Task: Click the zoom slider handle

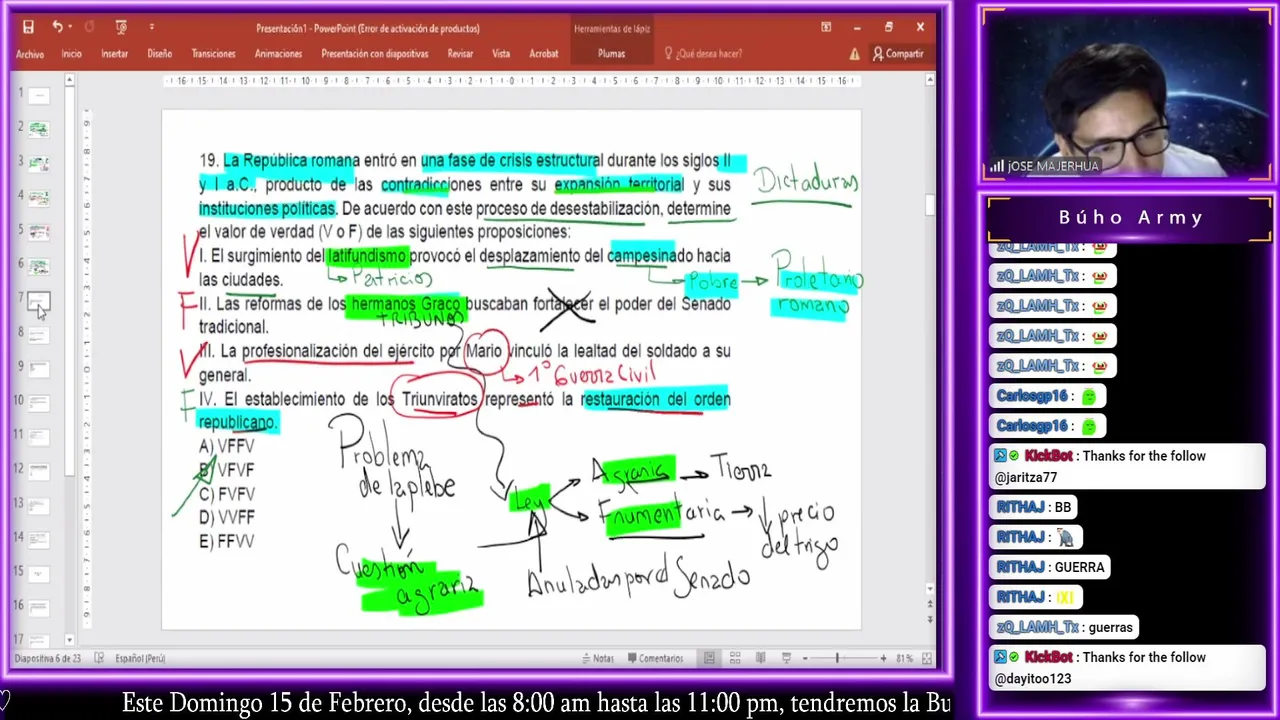Action: click(x=838, y=658)
